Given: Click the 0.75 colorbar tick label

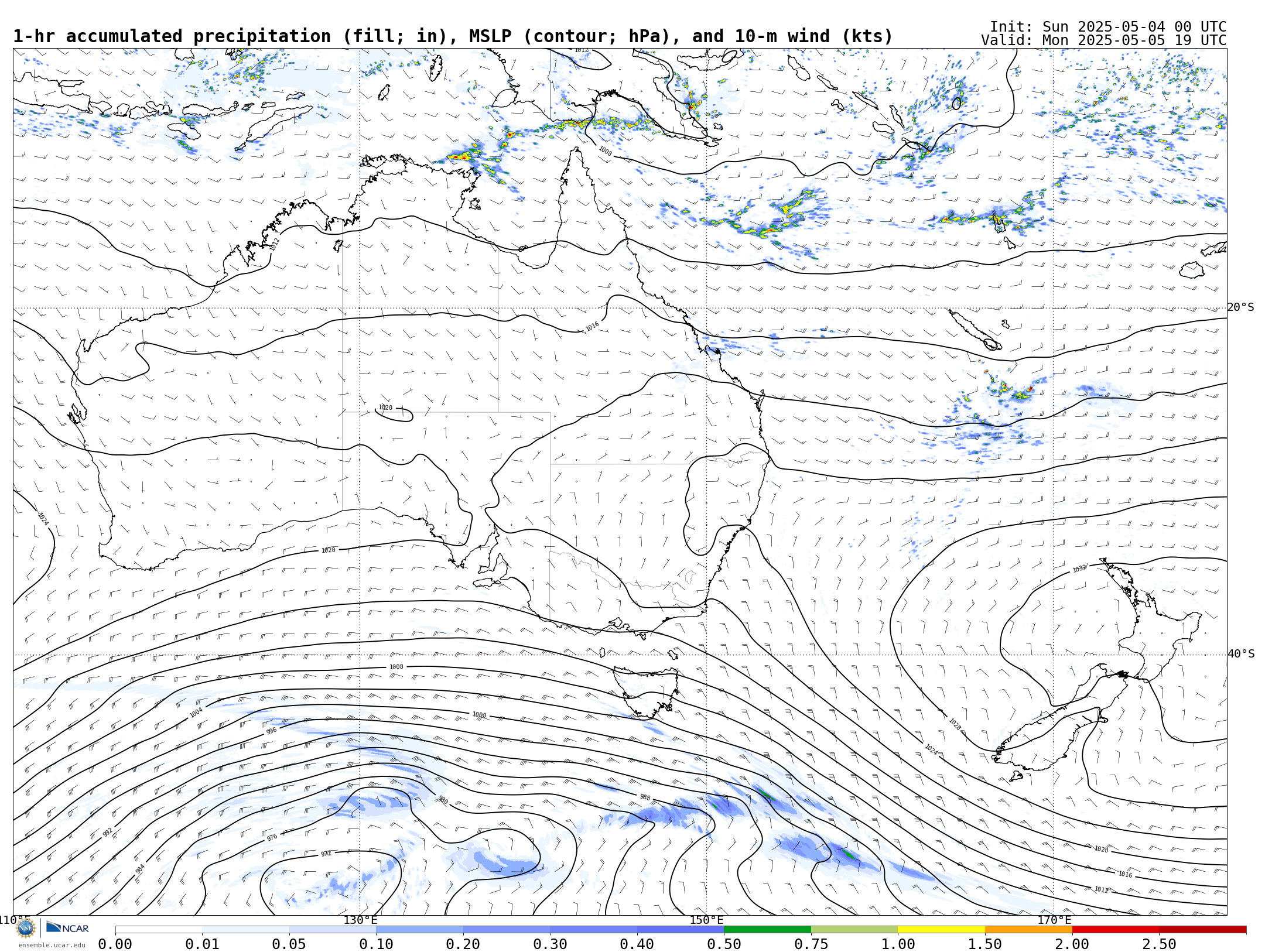Looking at the screenshot, I should coord(811,944).
